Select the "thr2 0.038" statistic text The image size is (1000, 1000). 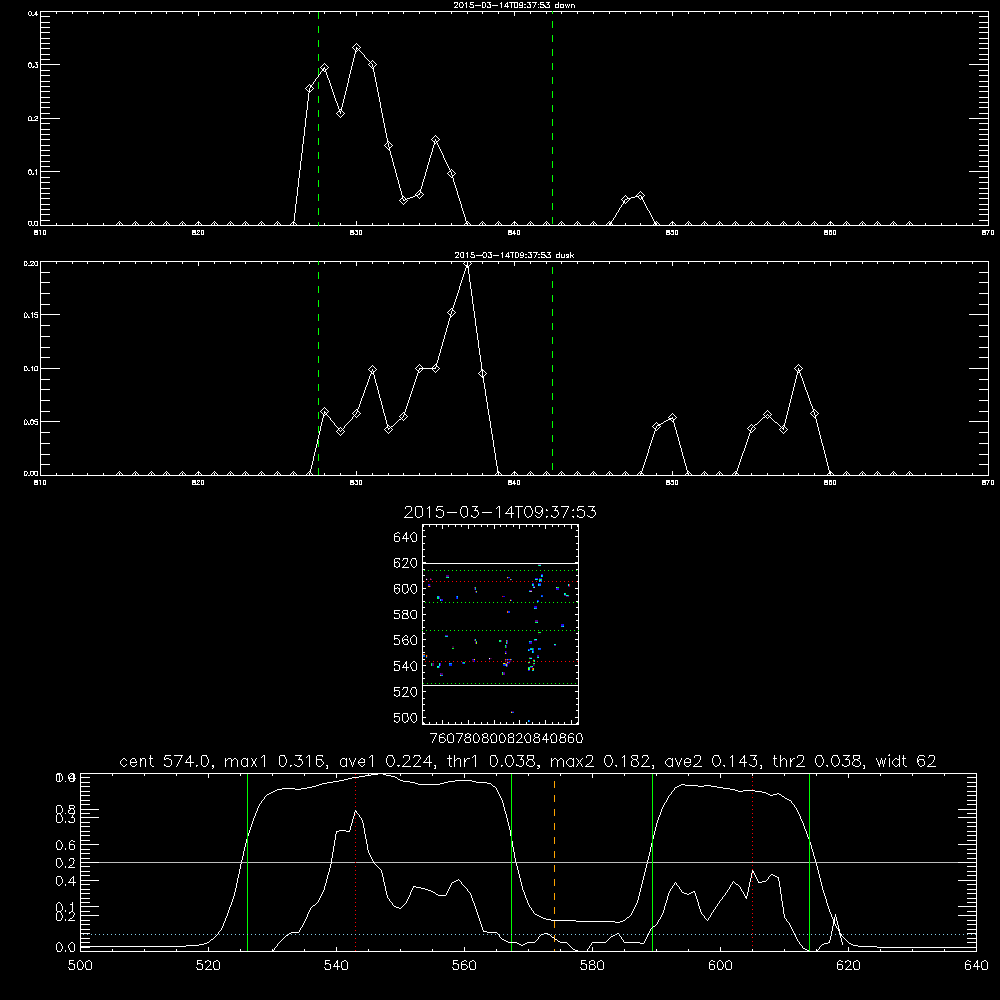tap(819, 761)
